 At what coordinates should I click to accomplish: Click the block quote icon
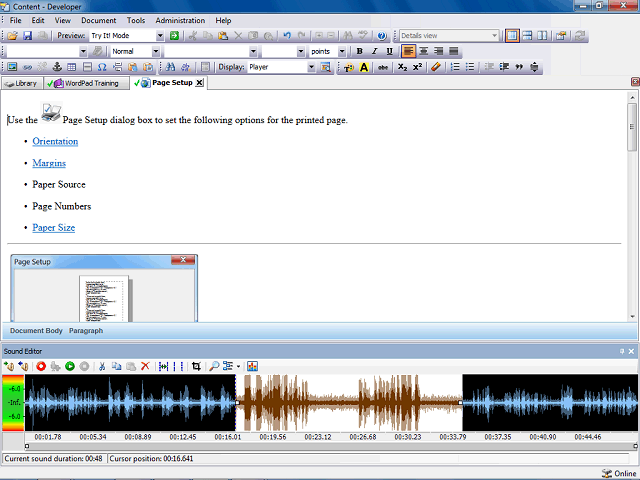tap(519, 67)
